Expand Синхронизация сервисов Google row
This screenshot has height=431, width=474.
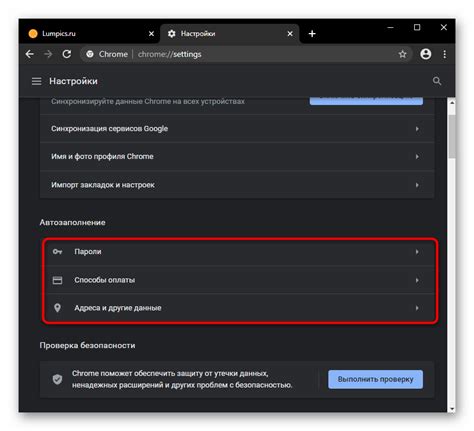pyautogui.click(x=237, y=129)
